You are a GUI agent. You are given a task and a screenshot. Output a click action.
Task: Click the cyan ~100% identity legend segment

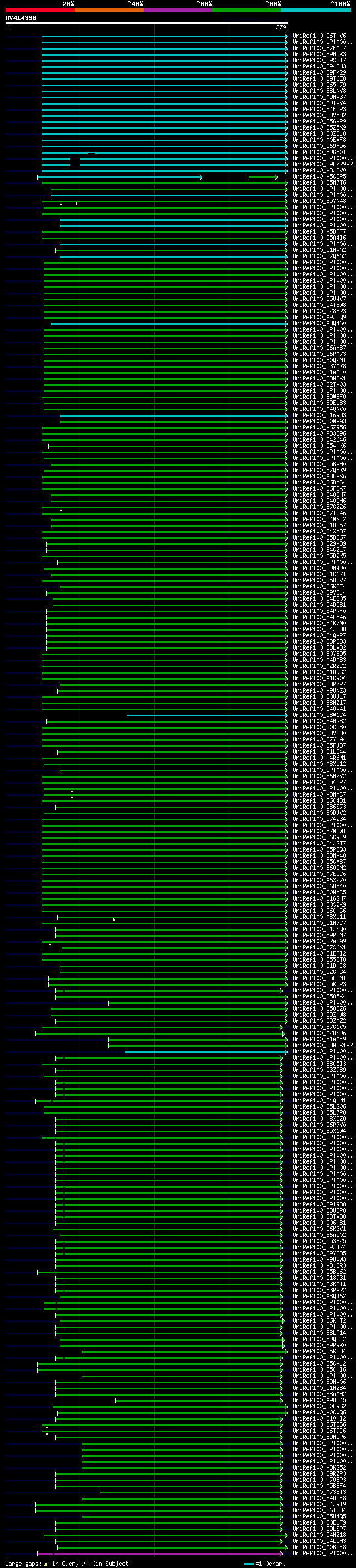click(316, 10)
